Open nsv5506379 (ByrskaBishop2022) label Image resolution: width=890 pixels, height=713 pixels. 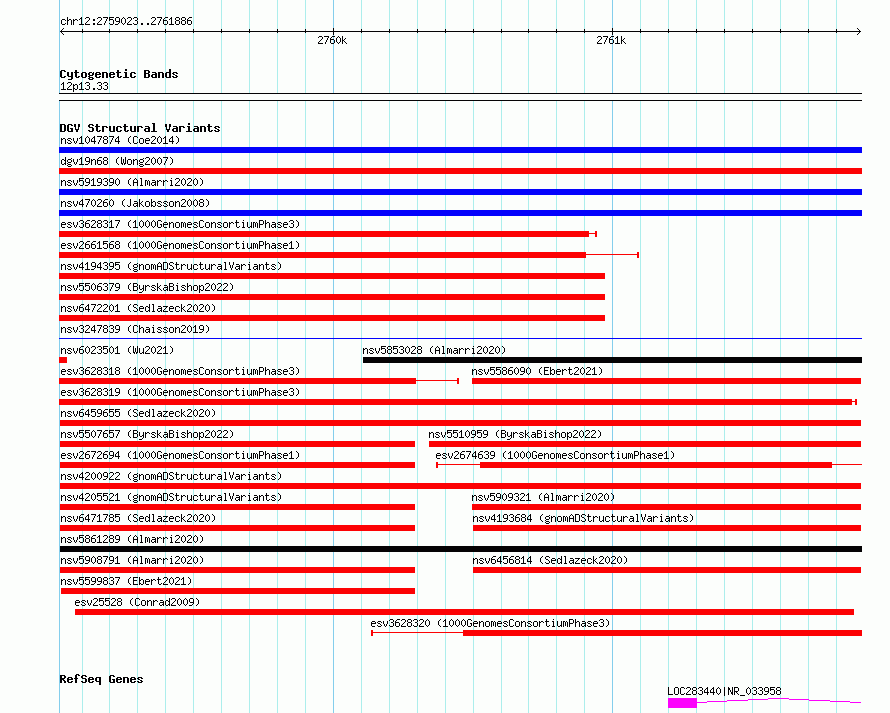tap(147, 287)
